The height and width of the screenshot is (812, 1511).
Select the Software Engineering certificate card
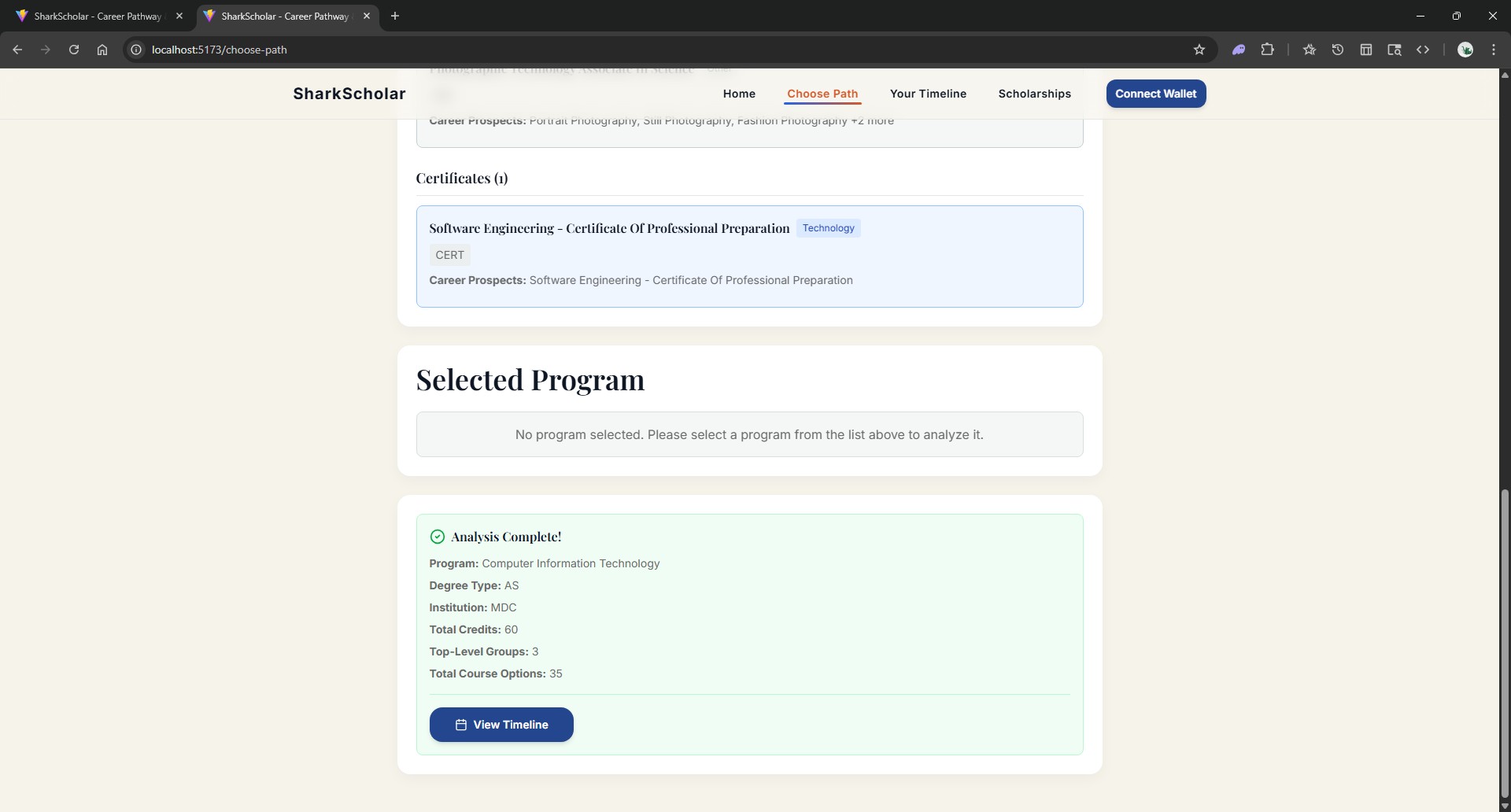tap(749, 257)
